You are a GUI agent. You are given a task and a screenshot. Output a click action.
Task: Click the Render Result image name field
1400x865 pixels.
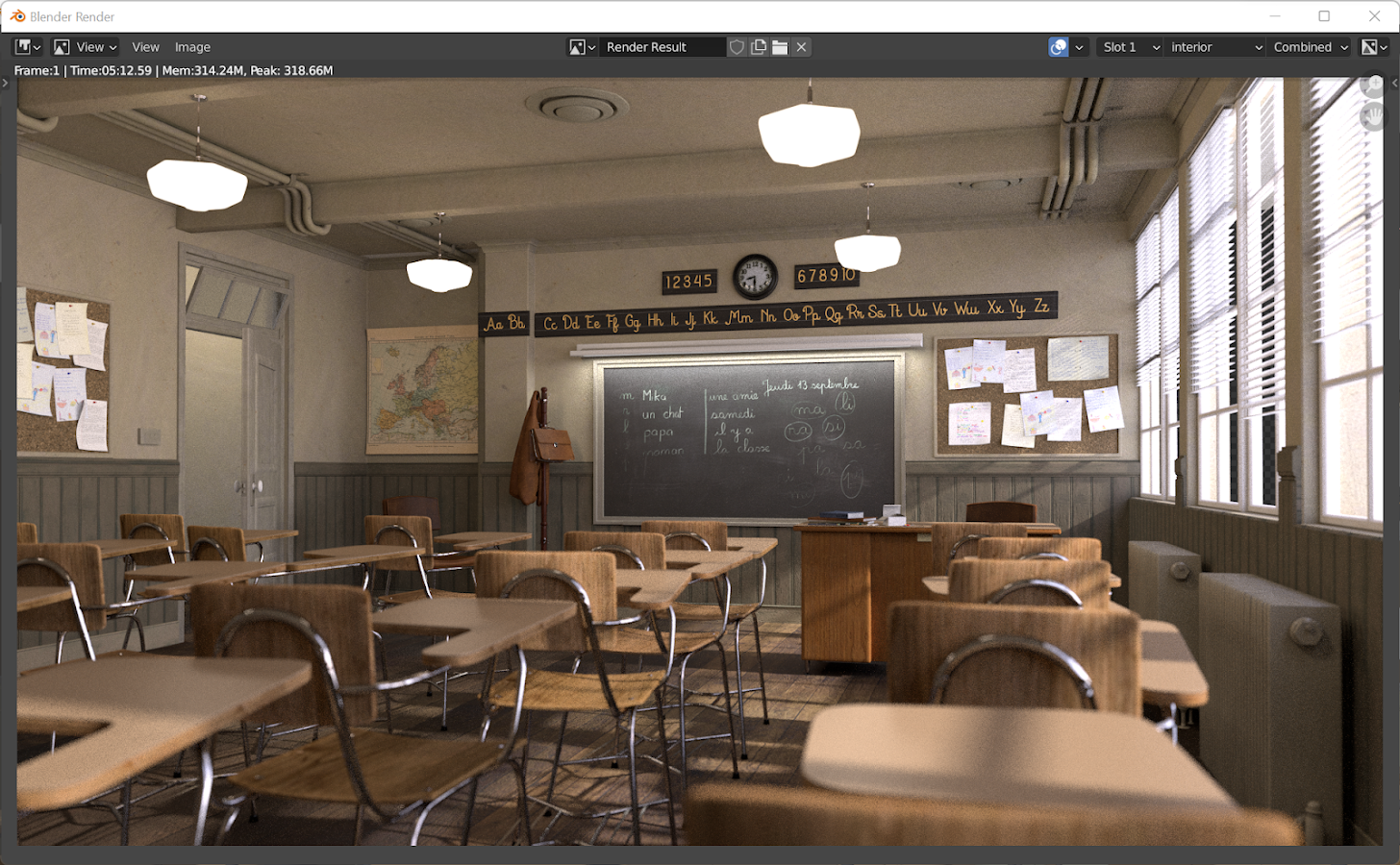coord(662,47)
